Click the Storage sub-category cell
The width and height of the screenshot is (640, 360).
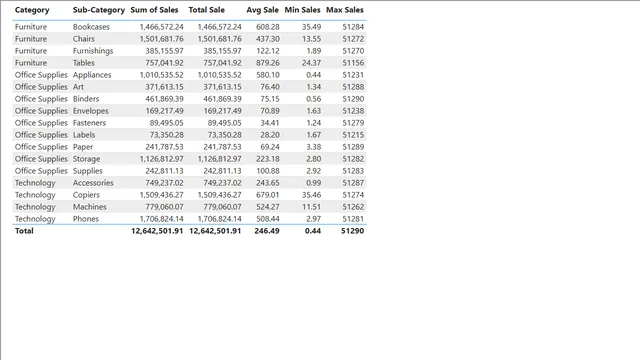[86, 159]
